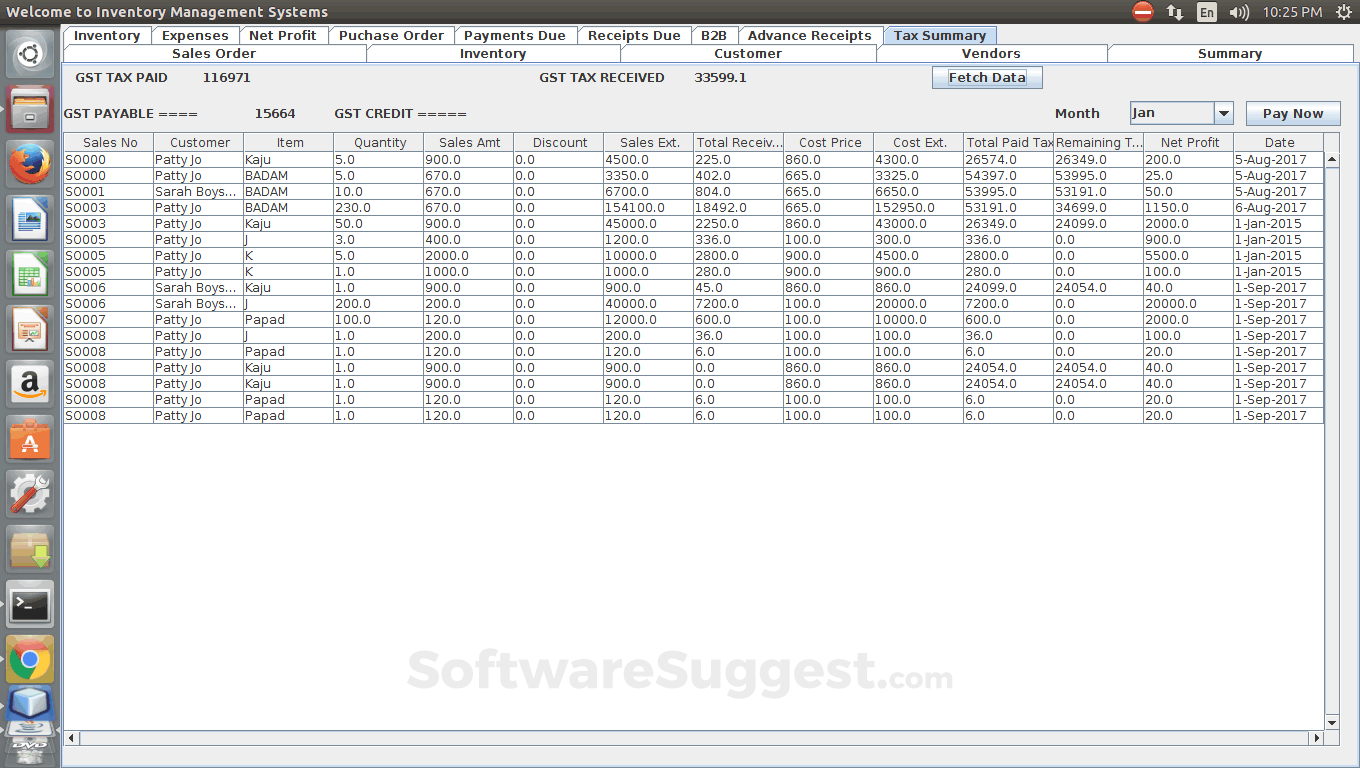
Task: Open LibreOffice Calc spreadsheet icon
Action: [30, 274]
